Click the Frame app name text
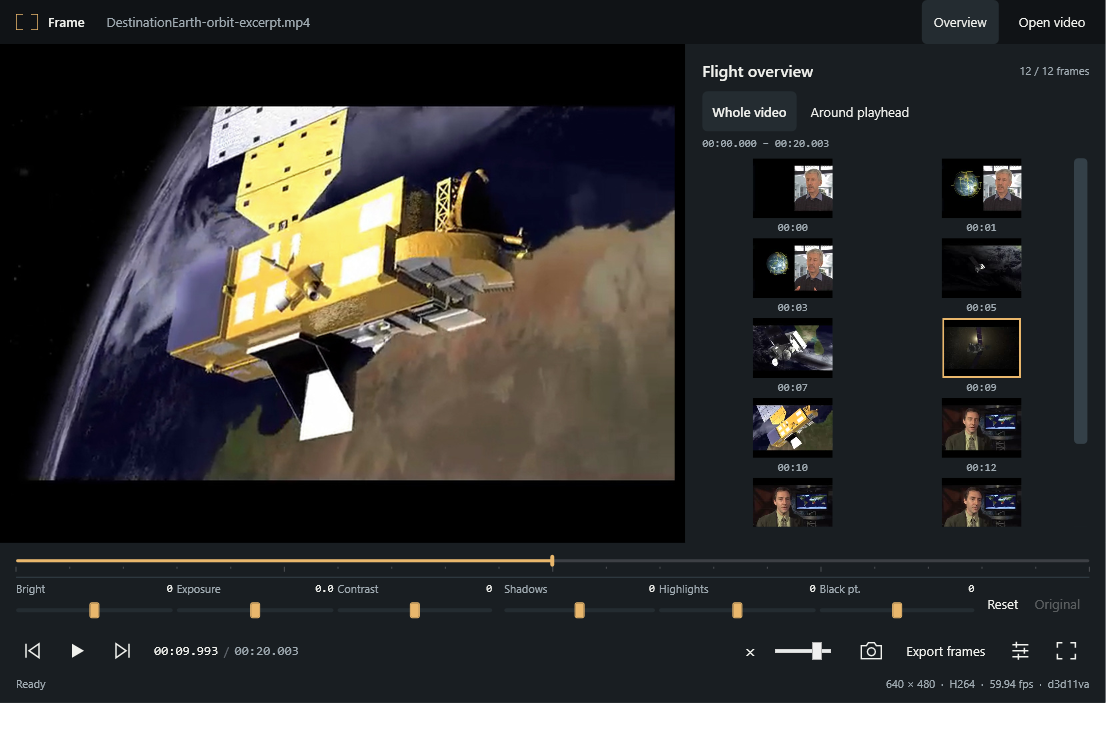 click(x=67, y=23)
